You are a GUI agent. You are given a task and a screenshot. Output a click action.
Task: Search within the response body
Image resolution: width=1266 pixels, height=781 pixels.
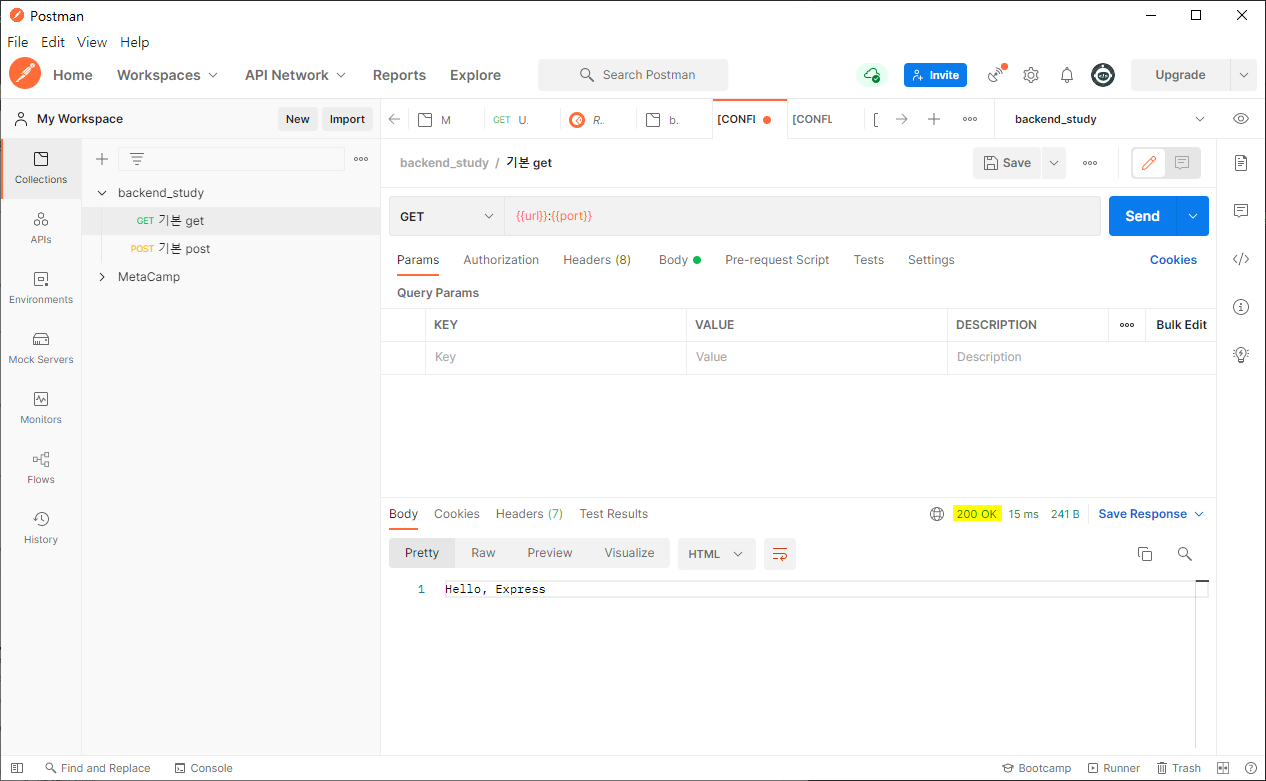[1185, 554]
